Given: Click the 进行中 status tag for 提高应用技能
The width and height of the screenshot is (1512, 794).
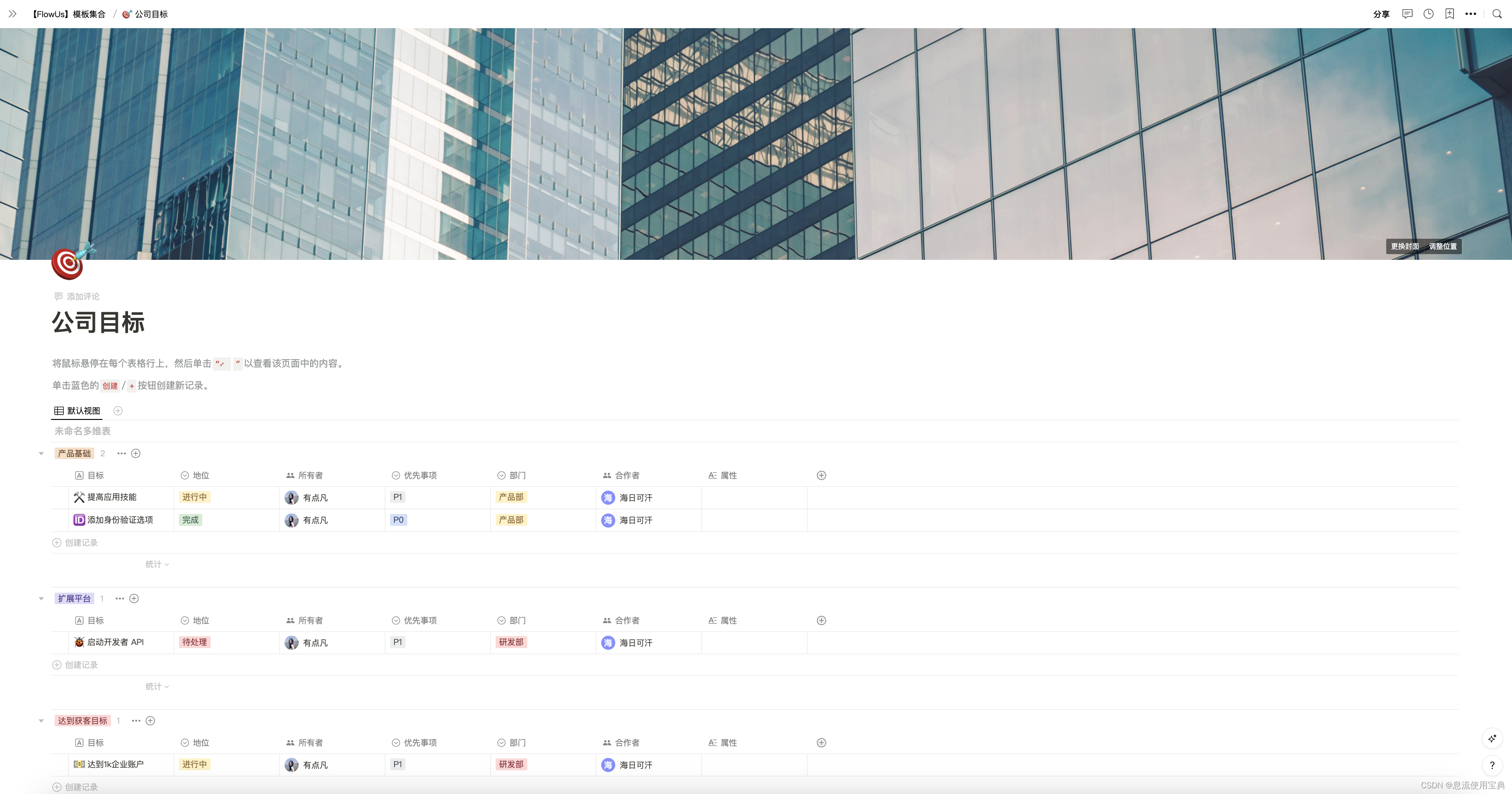Looking at the screenshot, I should point(194,497).
